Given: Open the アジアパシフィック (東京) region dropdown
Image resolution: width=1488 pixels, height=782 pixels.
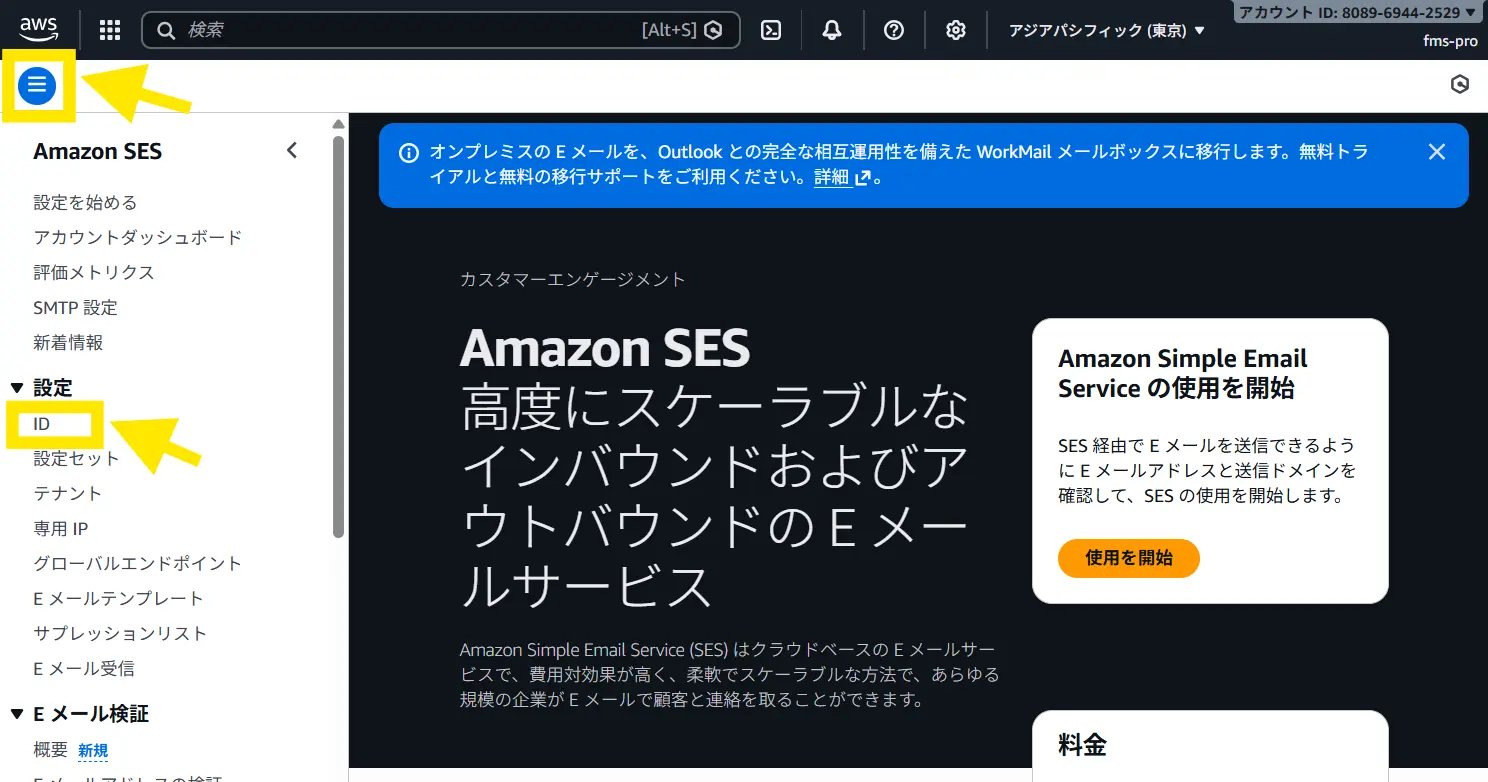Looking at the screenshot, I should (x=1107, y=30).
